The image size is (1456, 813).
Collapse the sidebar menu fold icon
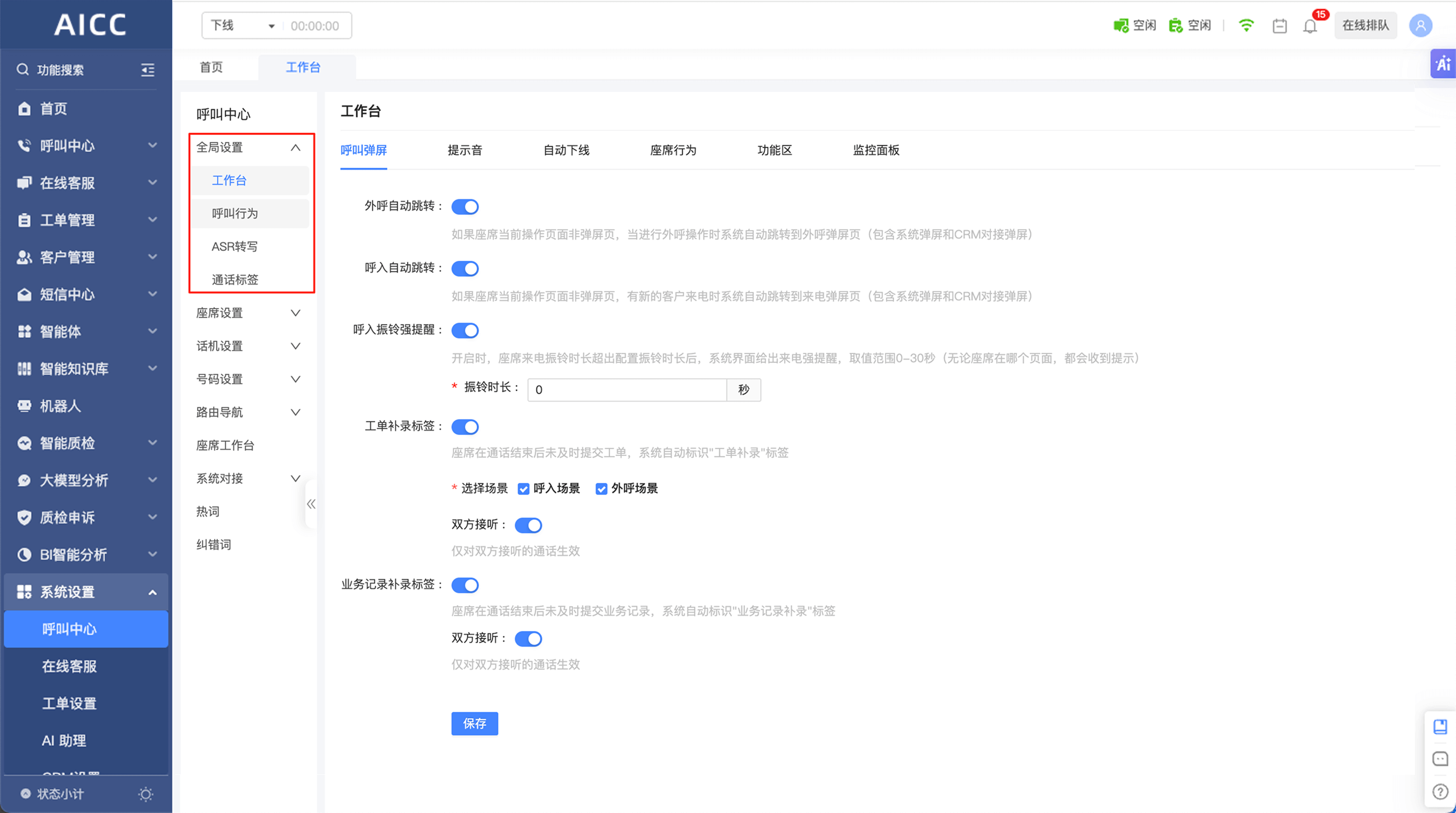click(148, 69)
